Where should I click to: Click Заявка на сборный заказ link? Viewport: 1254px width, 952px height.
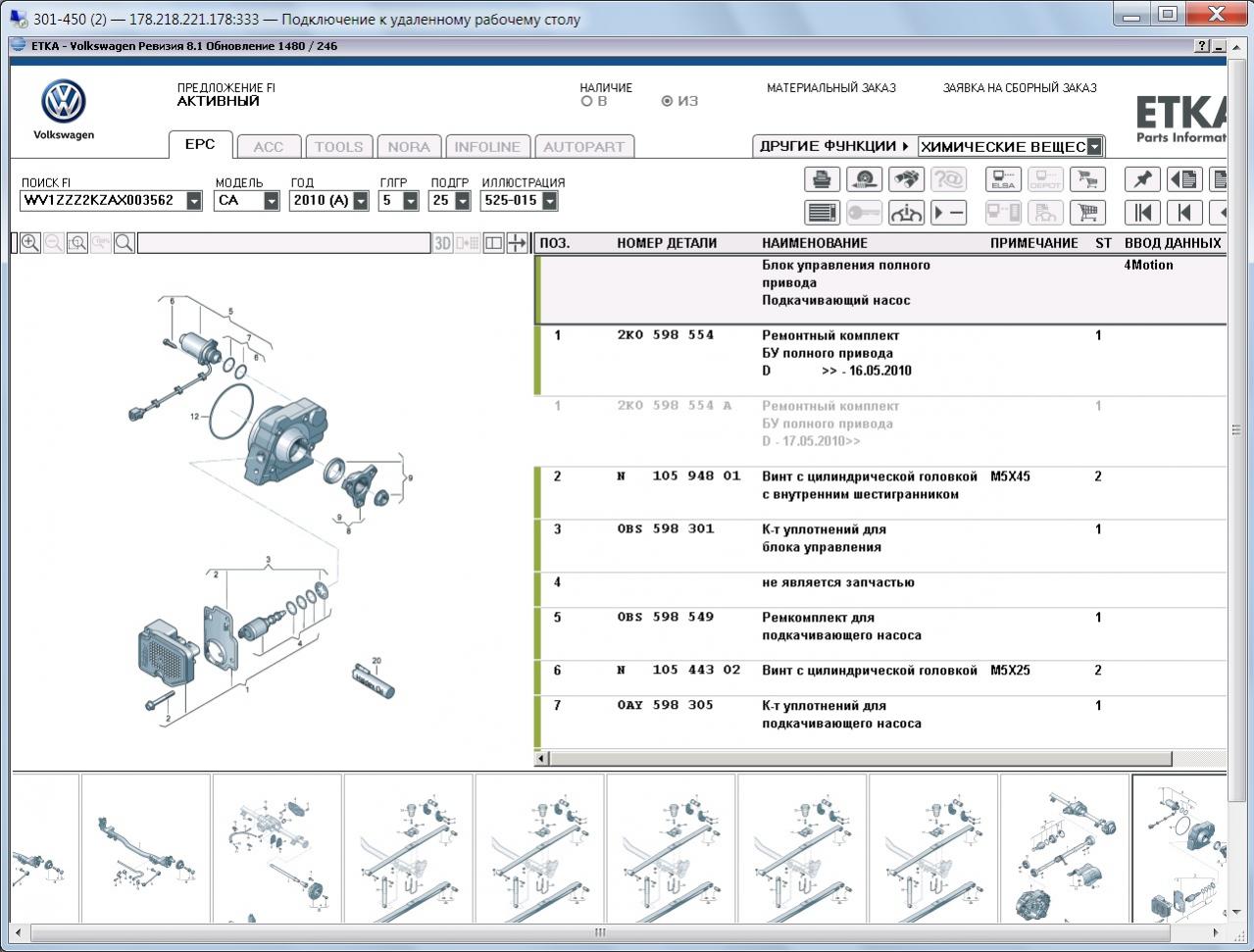[1020, 88]
